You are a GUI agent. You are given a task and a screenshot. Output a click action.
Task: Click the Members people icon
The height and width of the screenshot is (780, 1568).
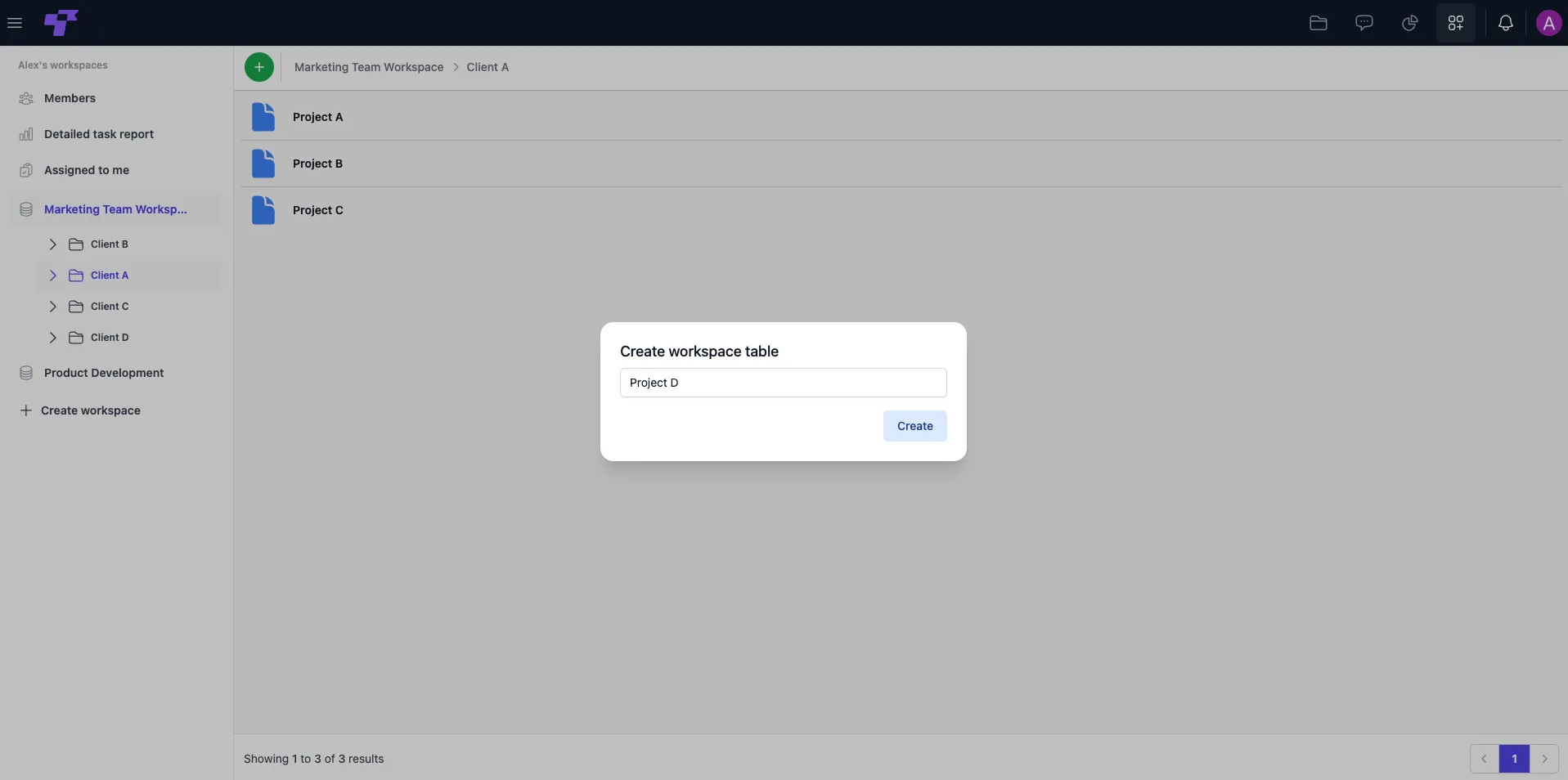point(26,98)
